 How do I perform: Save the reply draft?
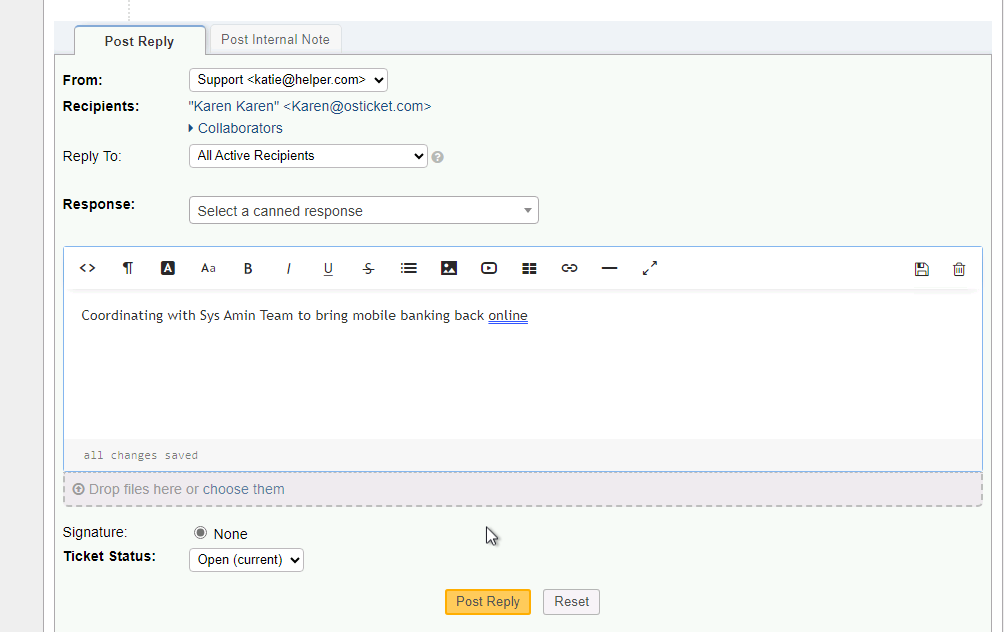tap(921, 270)
